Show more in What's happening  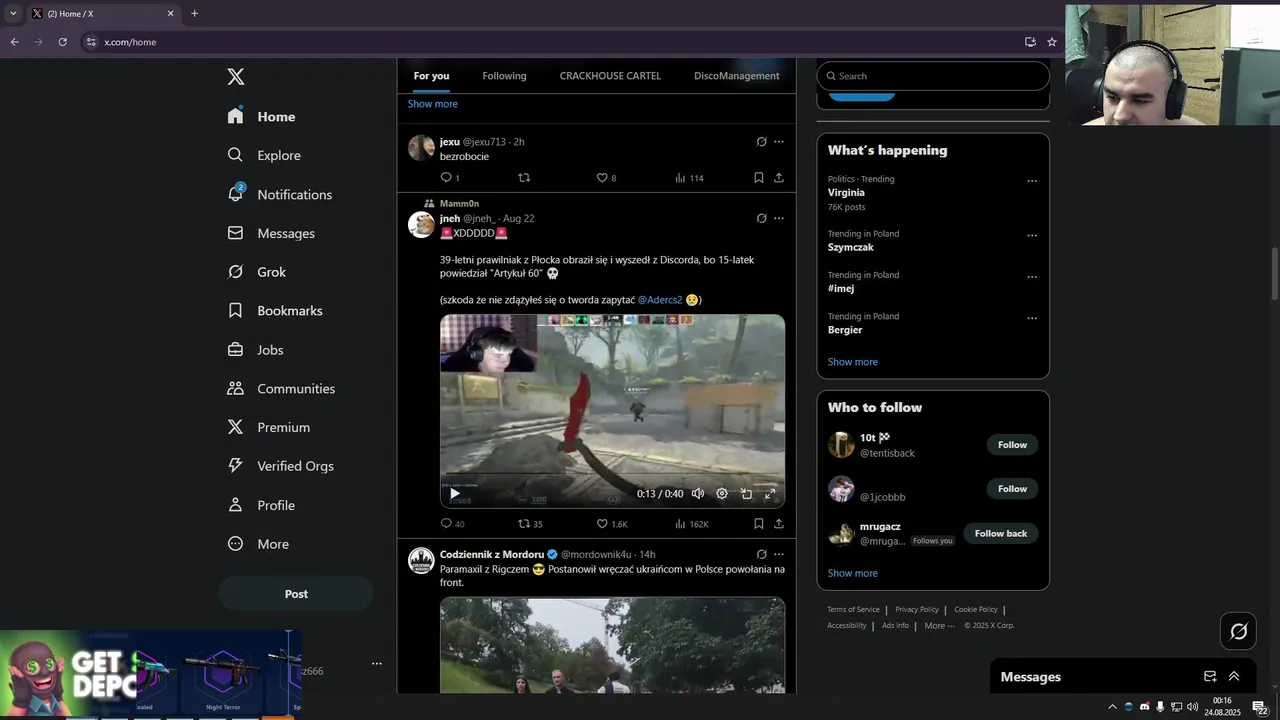click(852, 362)
